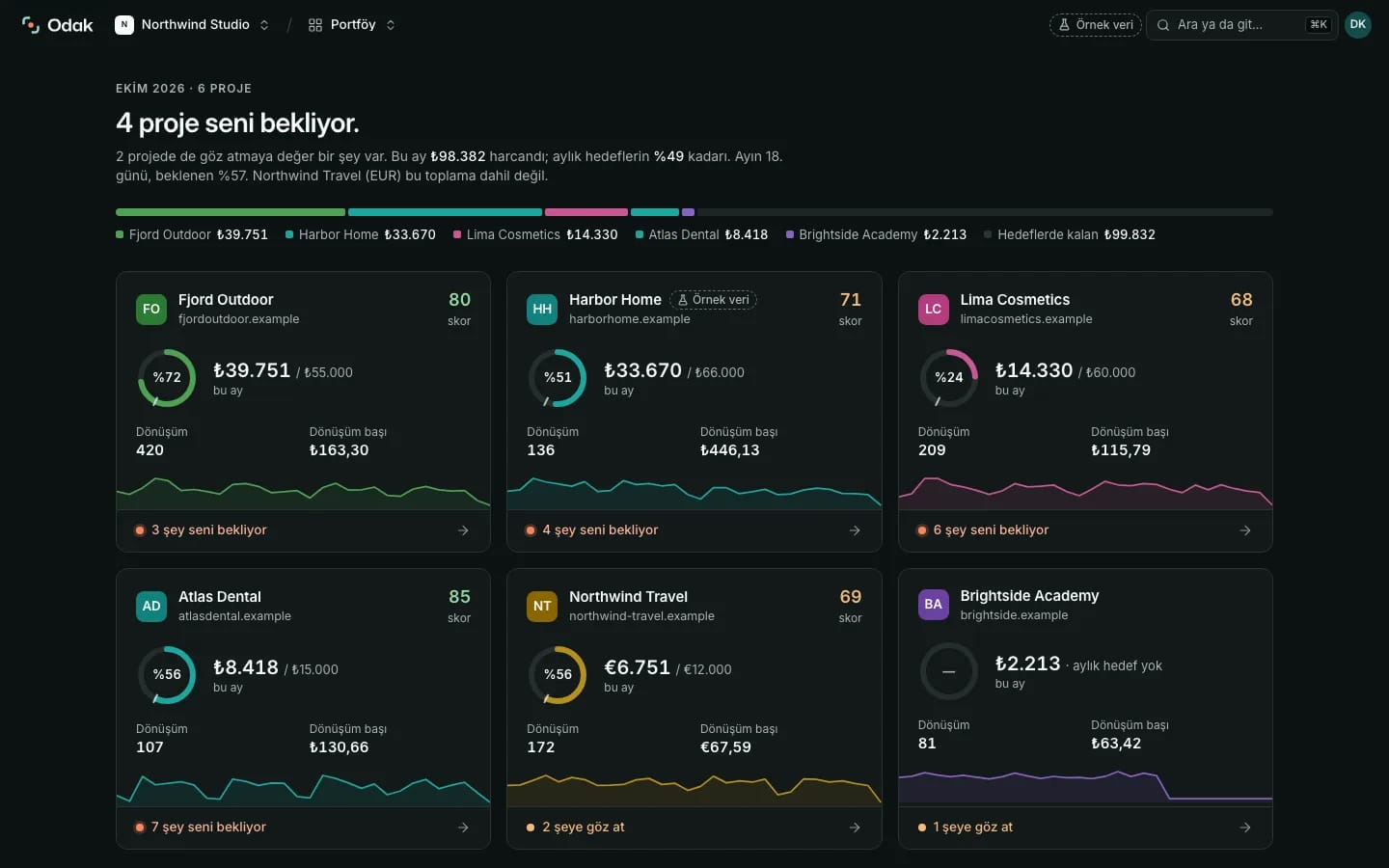Open the Portföy view dropdown
1389x868 pixels.
352,25
